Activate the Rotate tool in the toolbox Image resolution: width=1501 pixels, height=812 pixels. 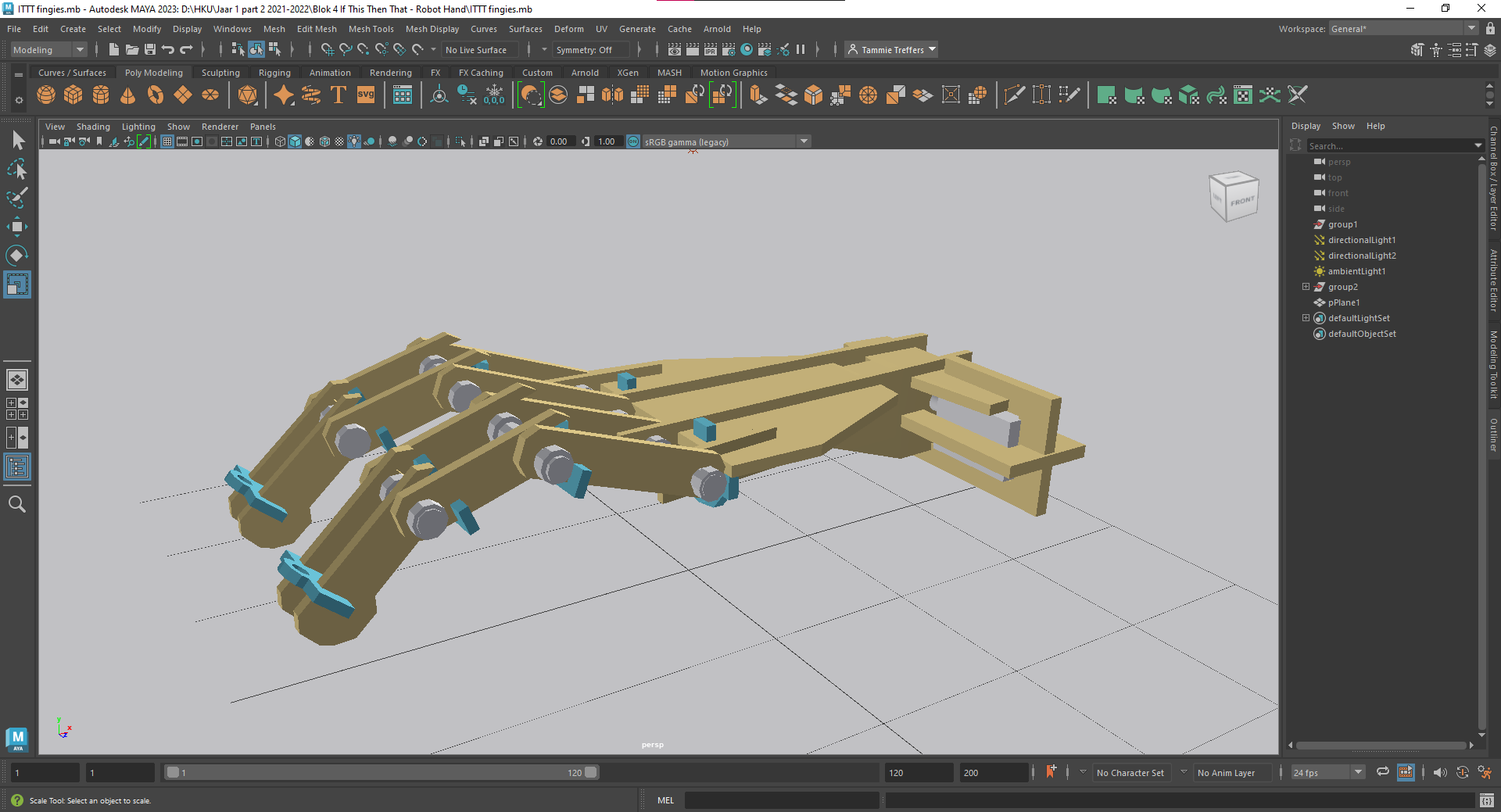(17, 256)
